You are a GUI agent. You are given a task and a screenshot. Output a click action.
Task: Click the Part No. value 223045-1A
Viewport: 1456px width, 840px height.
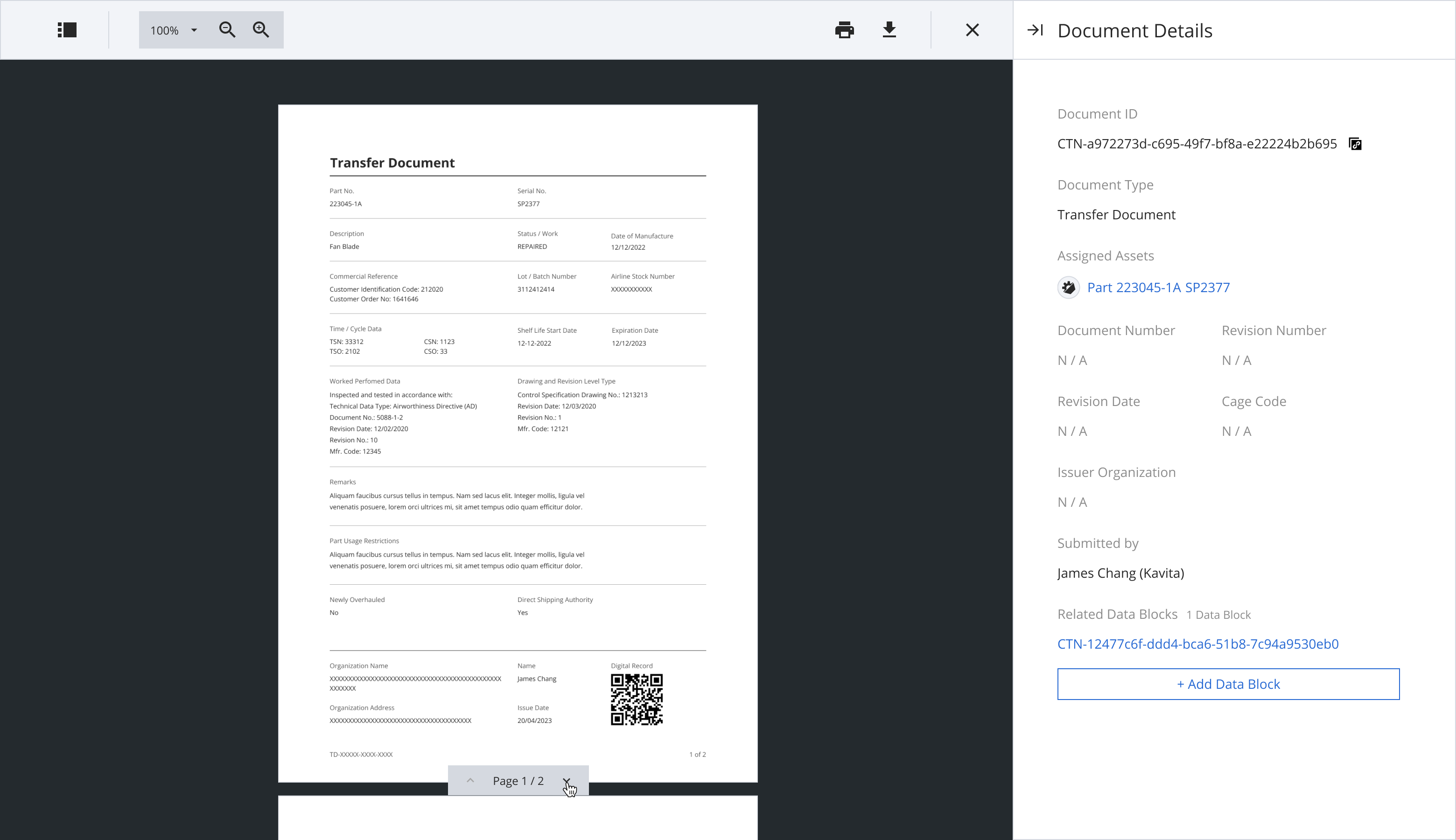[x=345, y=203]
